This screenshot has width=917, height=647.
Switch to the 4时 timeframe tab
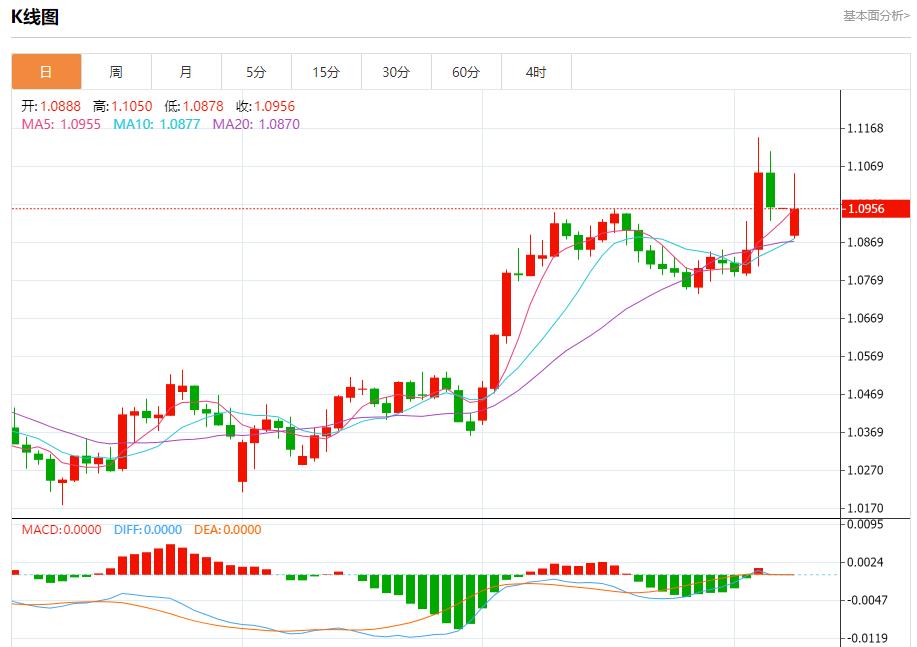click(536, 72)
